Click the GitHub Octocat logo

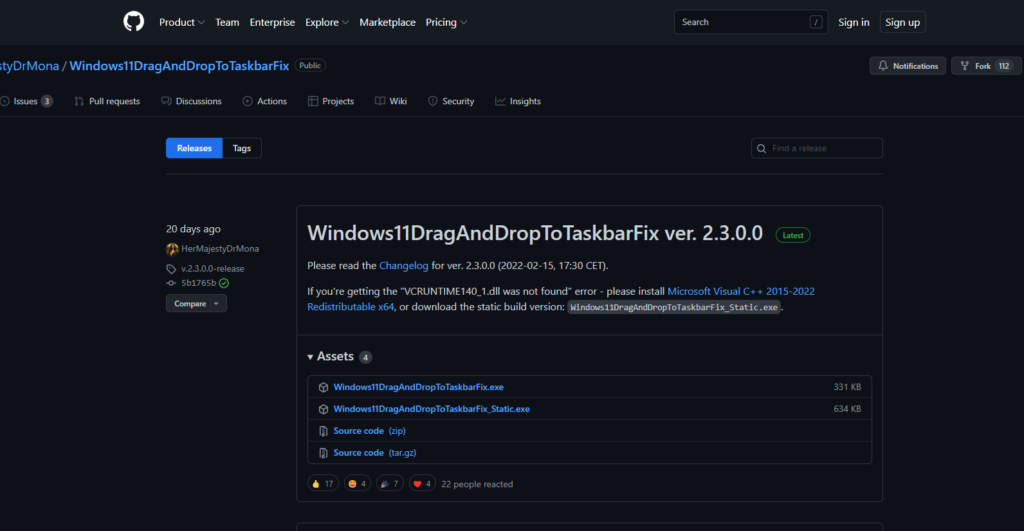point(133,22)
